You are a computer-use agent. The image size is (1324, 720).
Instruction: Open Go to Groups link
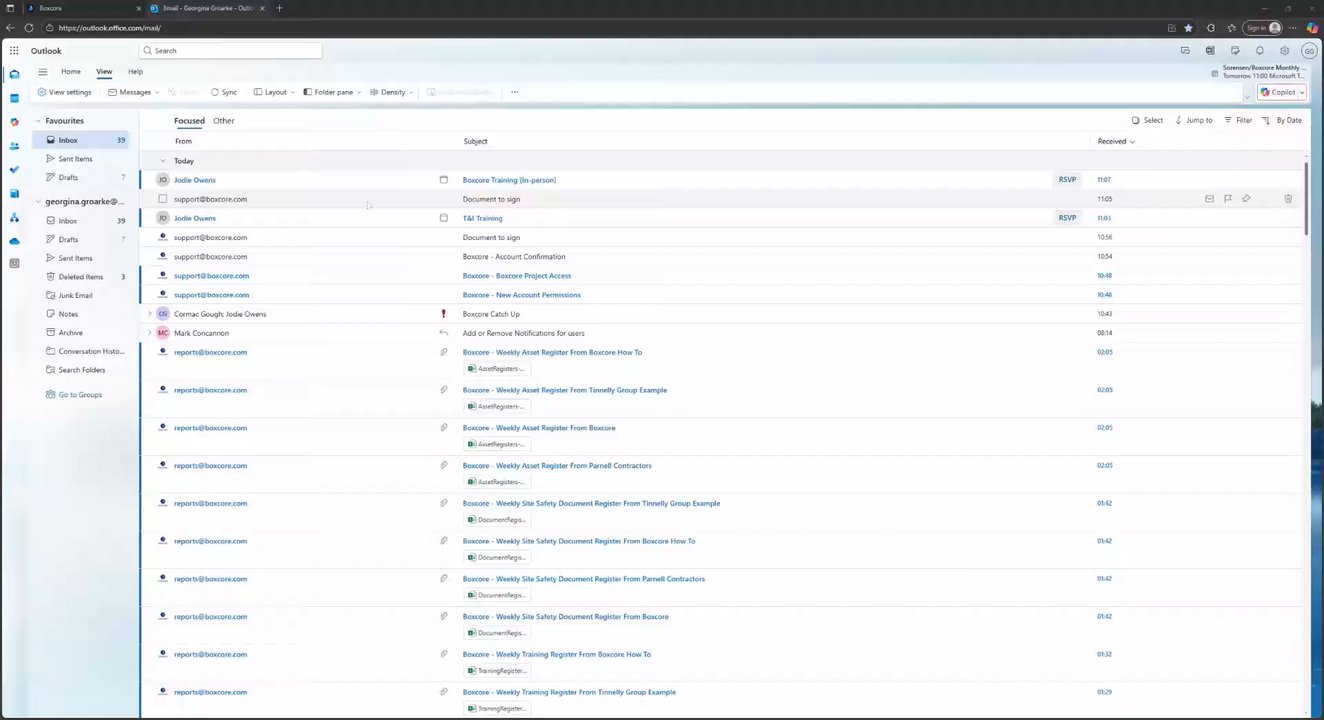(x=74, y=395)
